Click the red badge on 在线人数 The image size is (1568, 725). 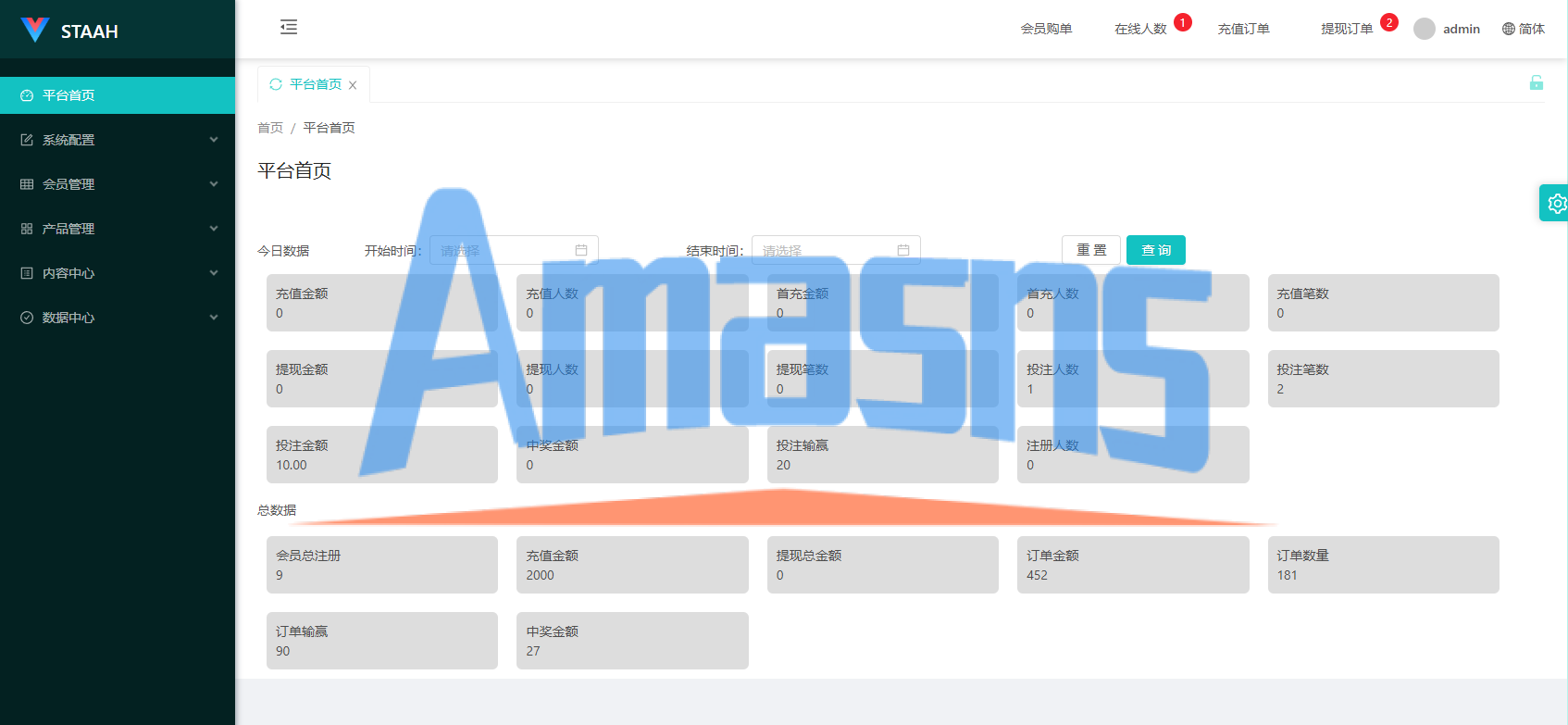pyautogui.click(x=1183, y=22)
